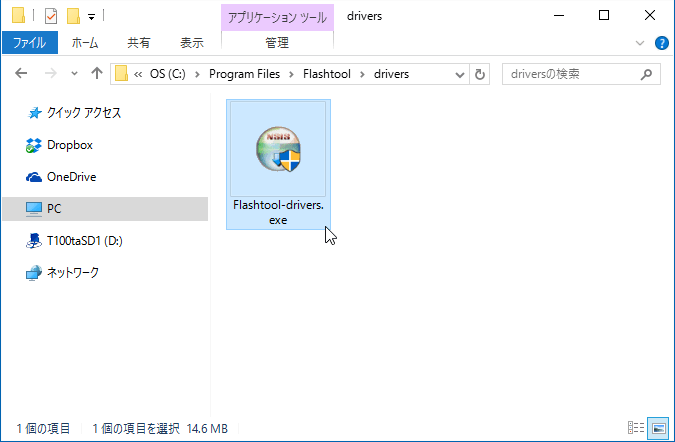Click the Dropbox logo icon
675x442 pixels.
(x=34, y=145)
